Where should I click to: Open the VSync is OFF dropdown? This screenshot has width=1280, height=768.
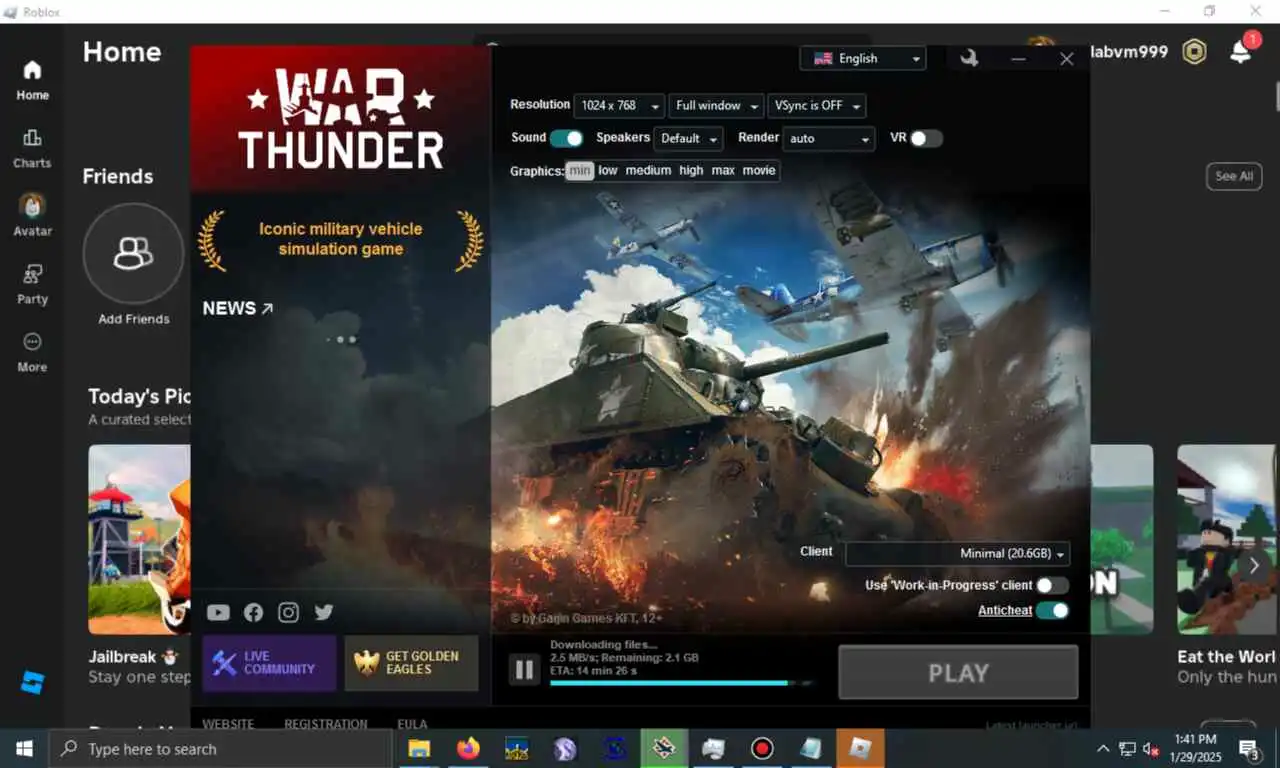[817, 106]
